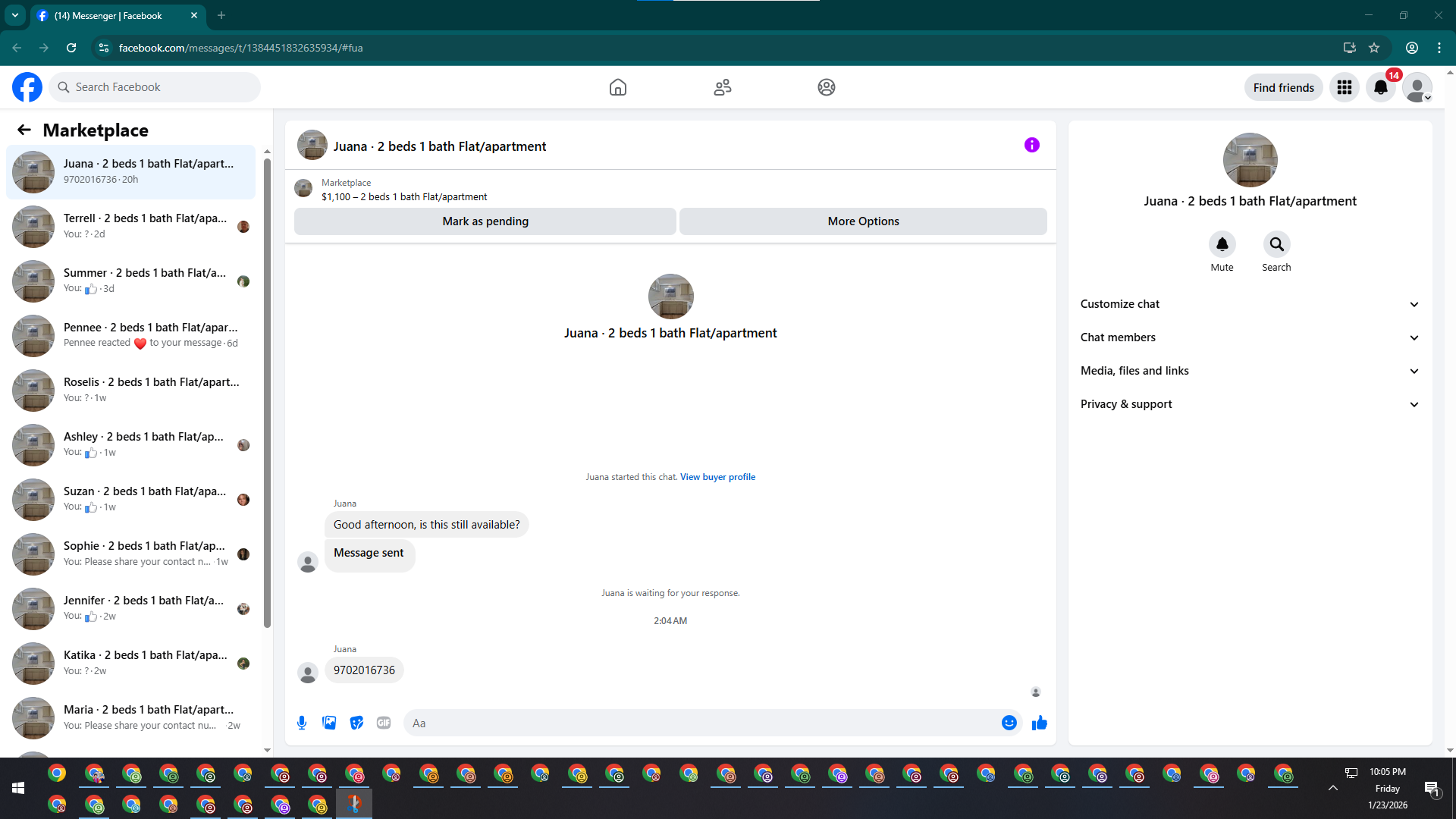Expand Privacy & support section

[1250, 404]
